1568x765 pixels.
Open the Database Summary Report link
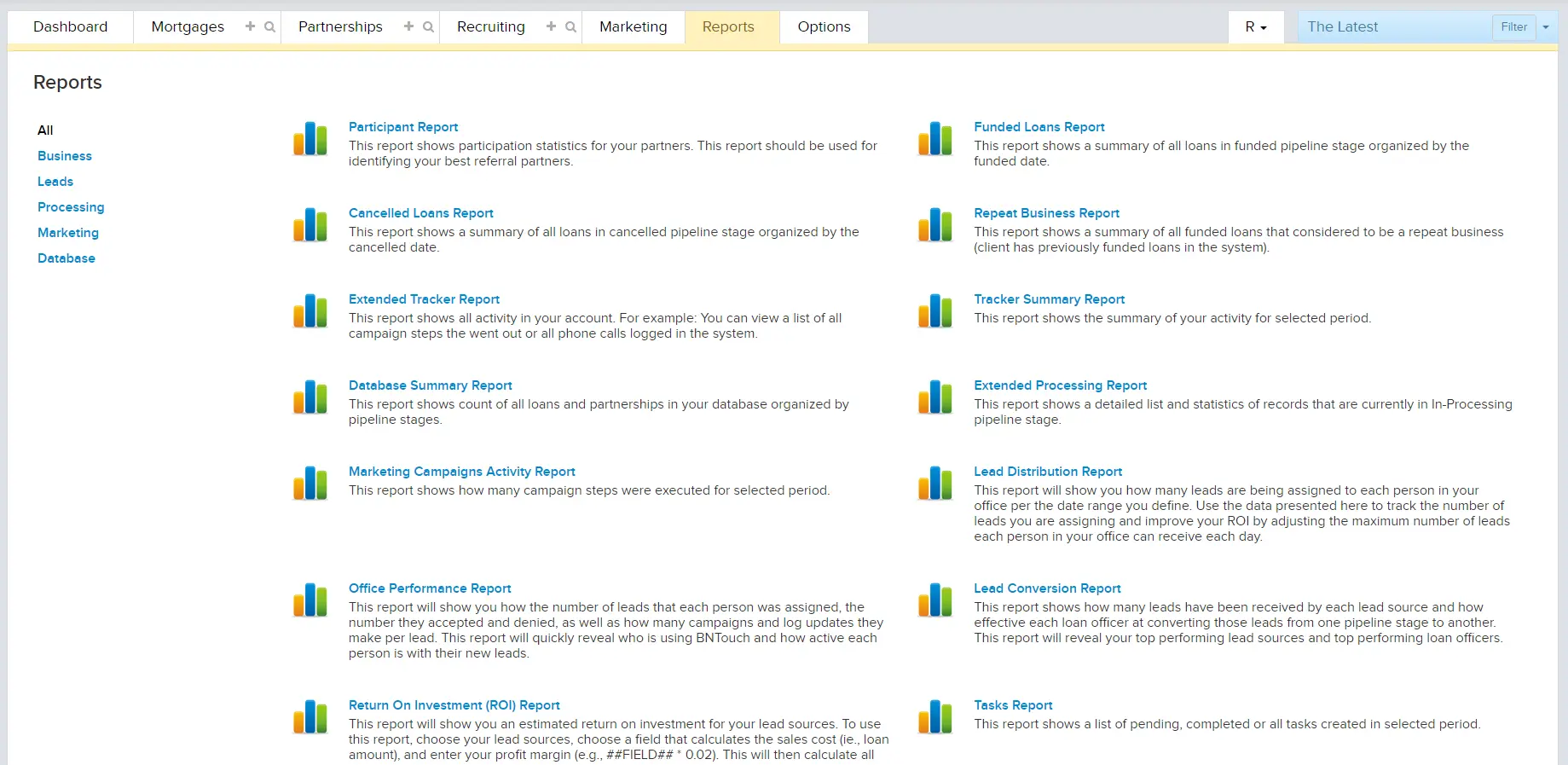[431, 385]
